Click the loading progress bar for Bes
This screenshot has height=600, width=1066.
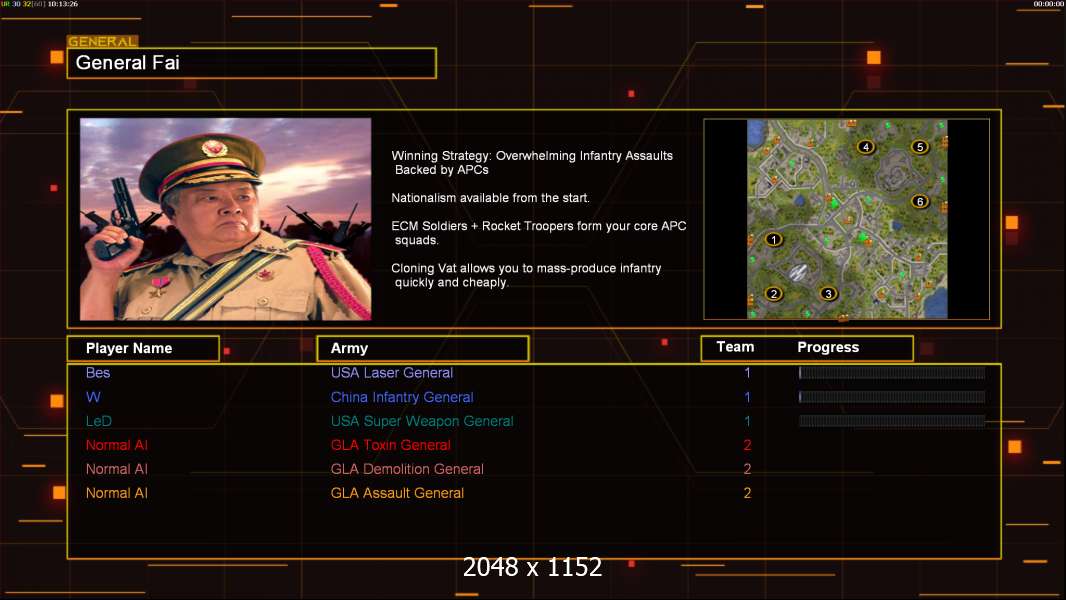[x=892, y=372]
